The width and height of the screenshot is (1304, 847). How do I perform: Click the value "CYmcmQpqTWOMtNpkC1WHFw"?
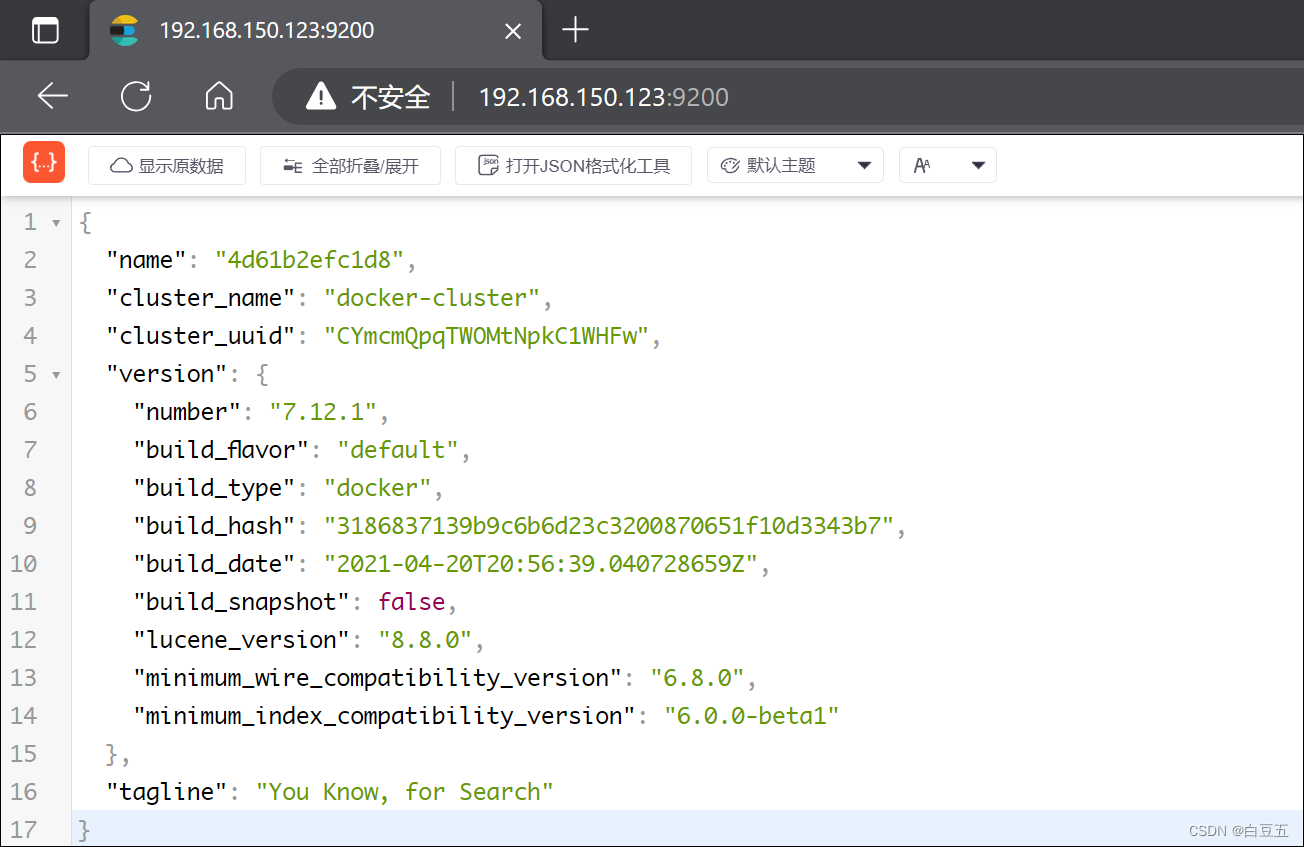click(486, 336)
